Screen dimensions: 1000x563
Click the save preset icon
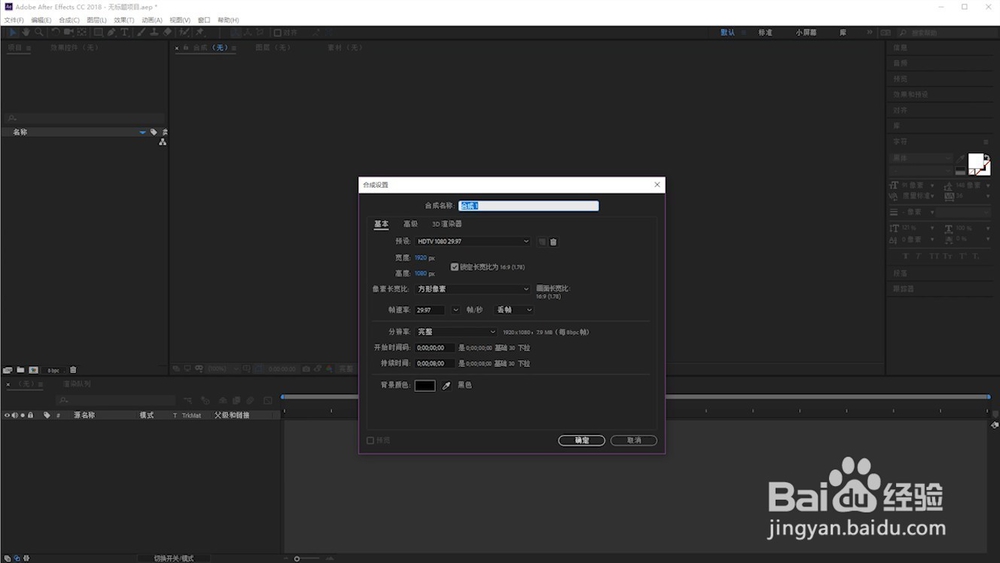(542, 242)
